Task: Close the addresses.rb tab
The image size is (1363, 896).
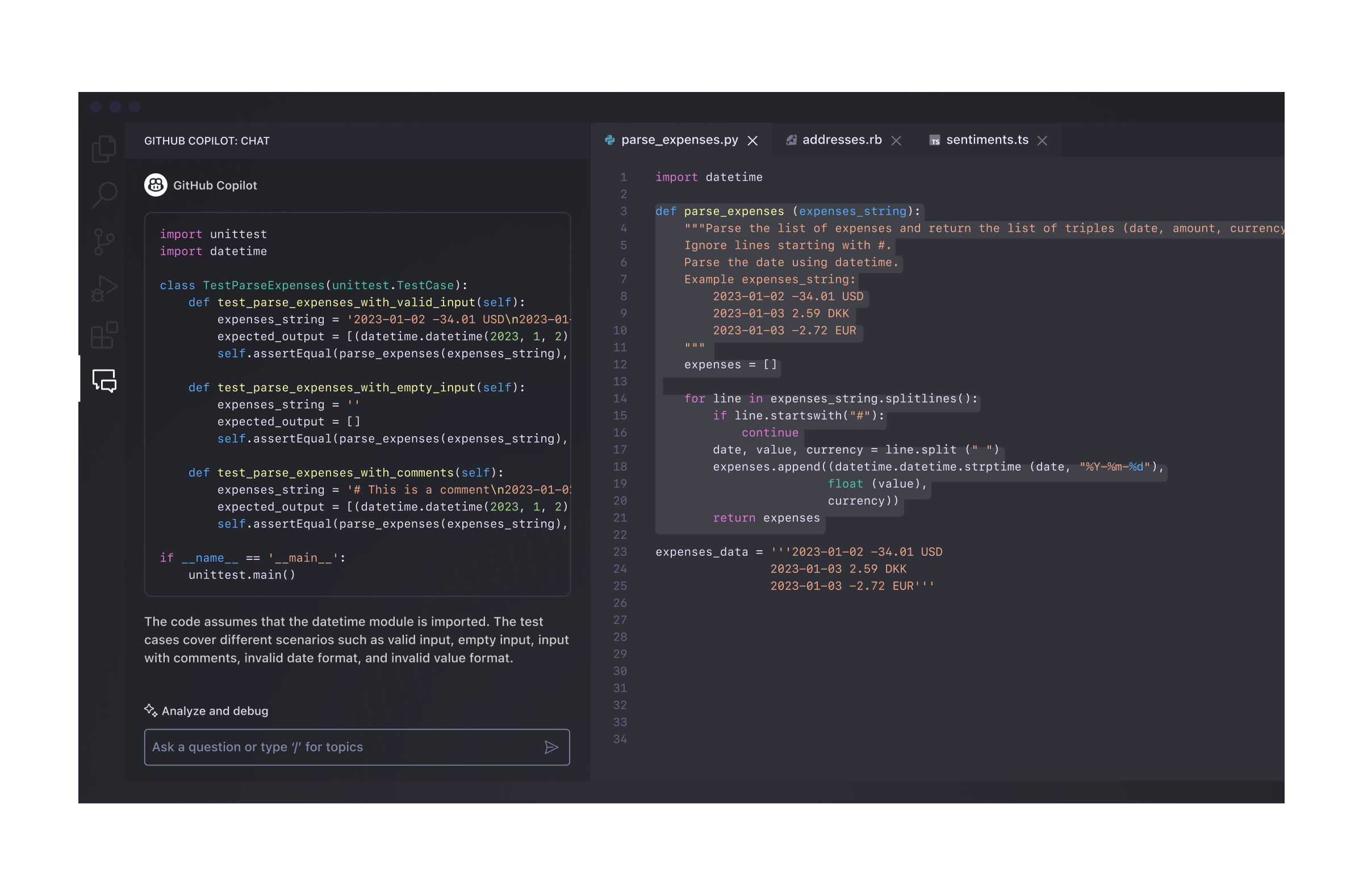Action: point(897,140)
